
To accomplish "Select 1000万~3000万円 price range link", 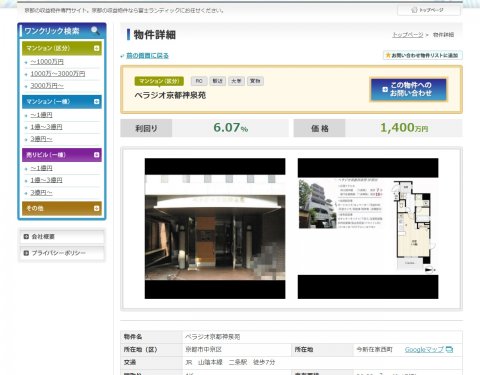I will point(58,74).
